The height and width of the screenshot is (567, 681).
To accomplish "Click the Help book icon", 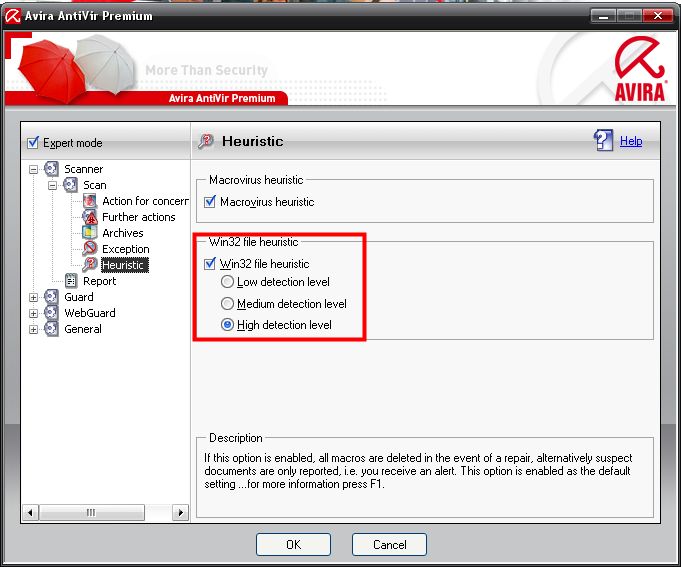I will tap(603, 141).
